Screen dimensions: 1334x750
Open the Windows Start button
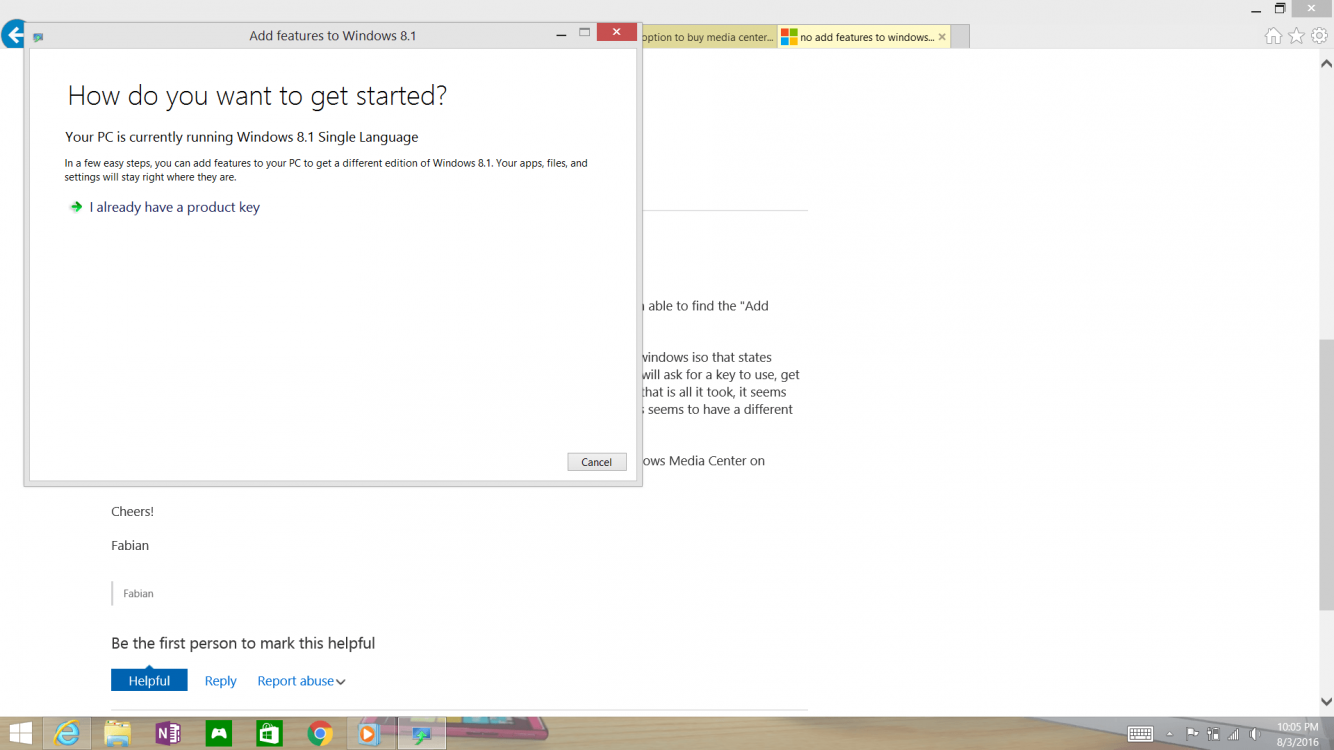click(x=19, y=733)
